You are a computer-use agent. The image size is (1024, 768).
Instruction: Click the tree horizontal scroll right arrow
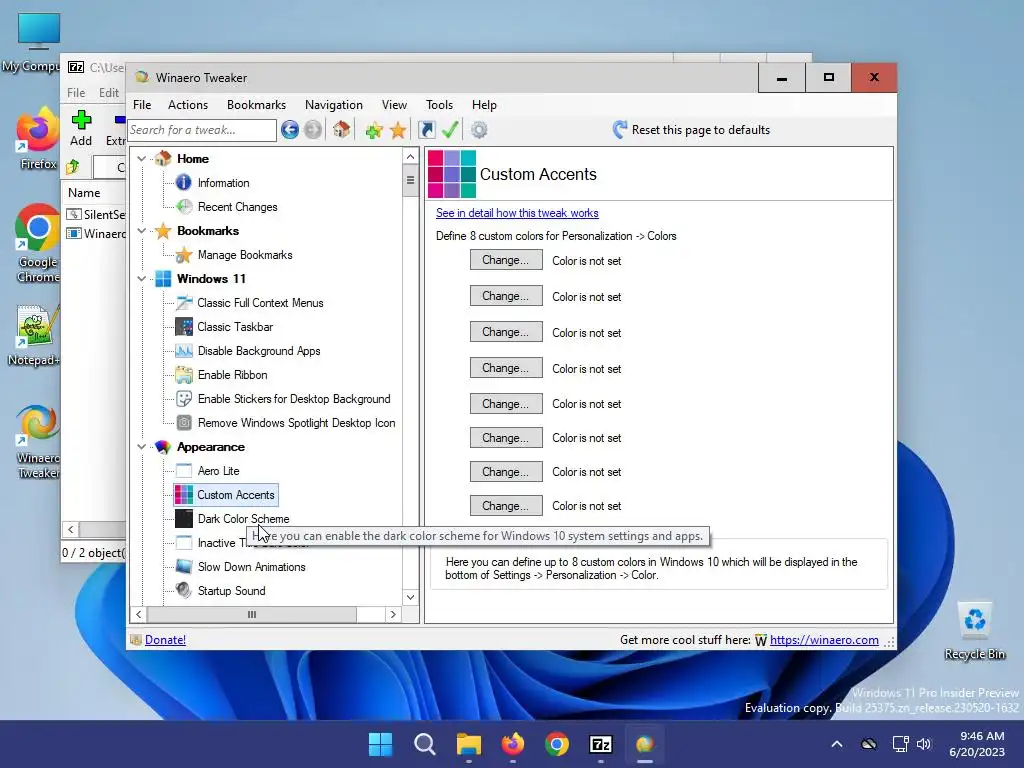(x=392, y=615)
